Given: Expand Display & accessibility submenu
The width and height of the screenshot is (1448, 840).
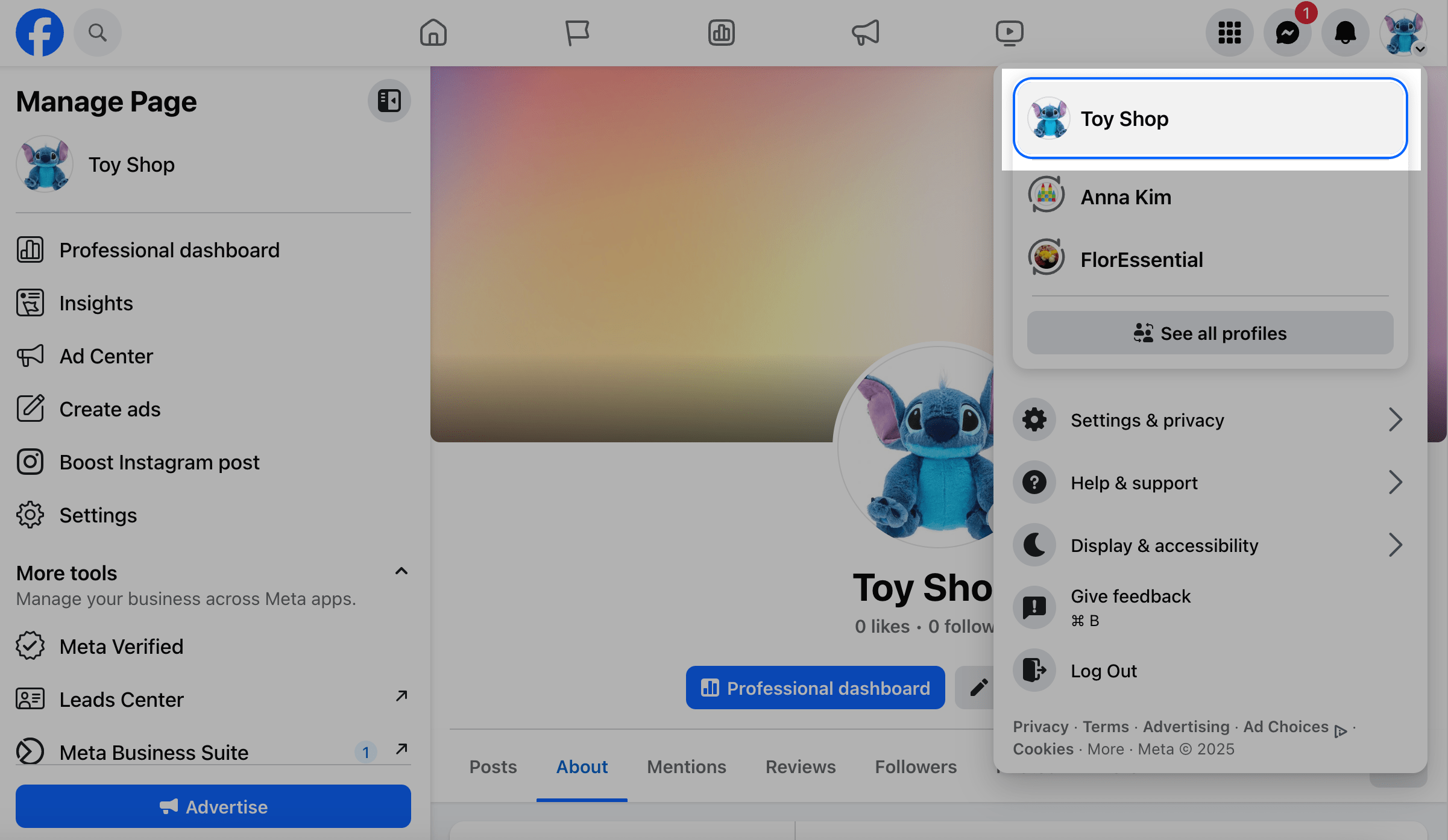Looking at the screenshot, I should 1209,545.
